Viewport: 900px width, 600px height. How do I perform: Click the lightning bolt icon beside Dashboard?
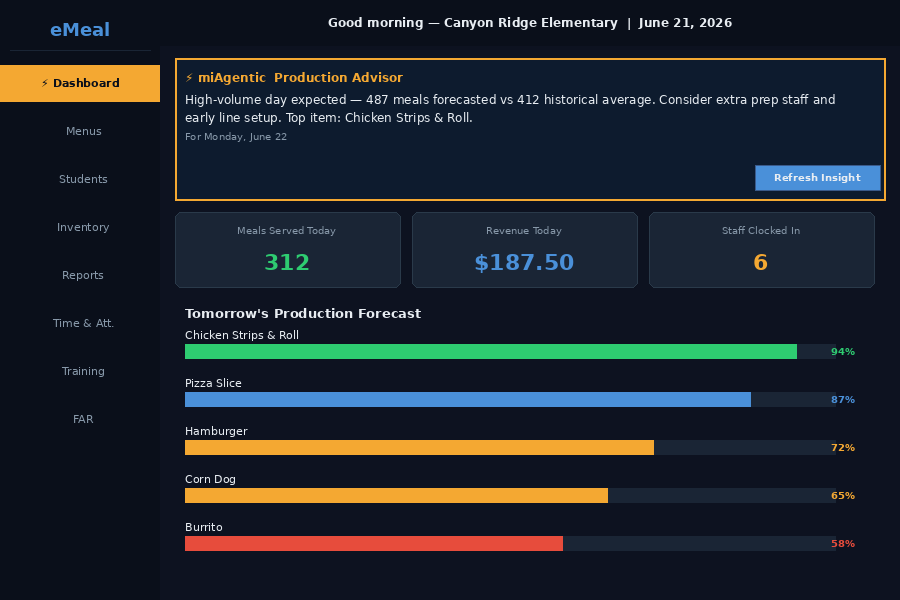tap(45, 83)
